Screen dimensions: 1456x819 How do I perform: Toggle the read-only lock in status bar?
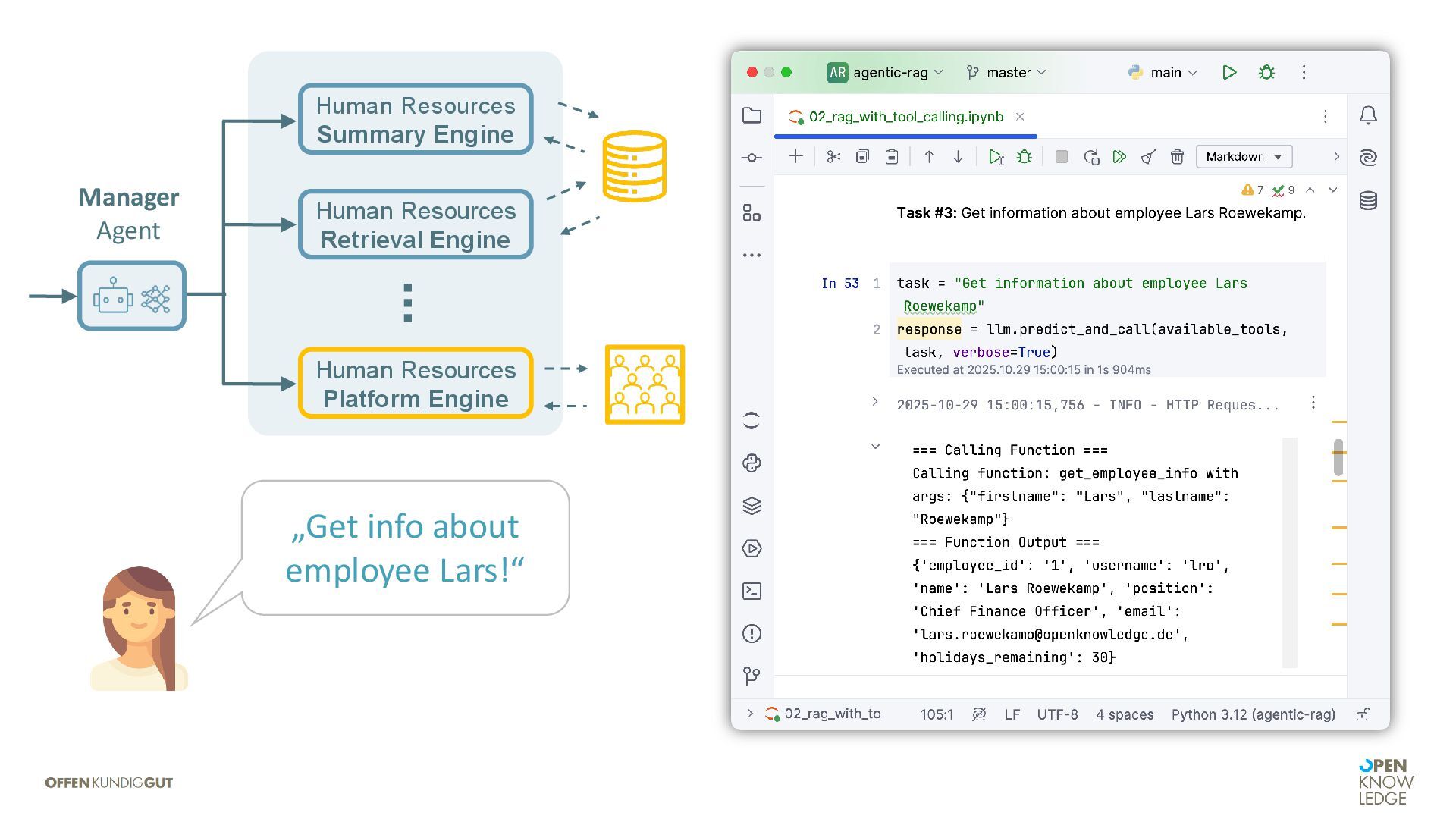(x=1363, y=714)
